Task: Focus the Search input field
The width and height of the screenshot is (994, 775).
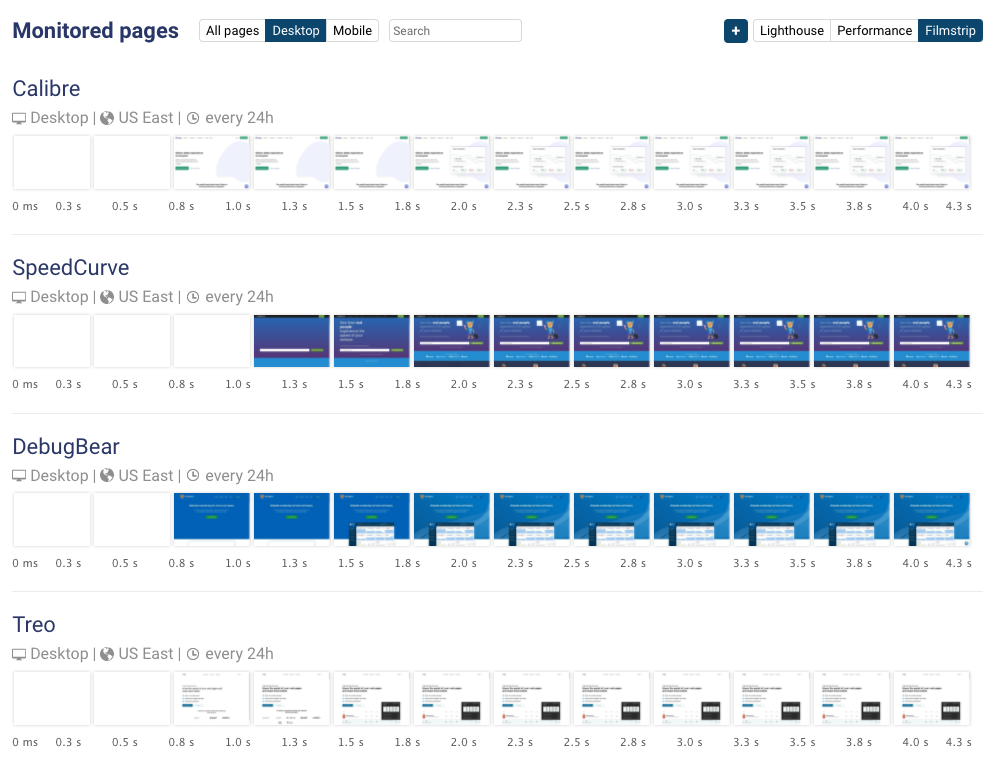Action: click(455, 31)
